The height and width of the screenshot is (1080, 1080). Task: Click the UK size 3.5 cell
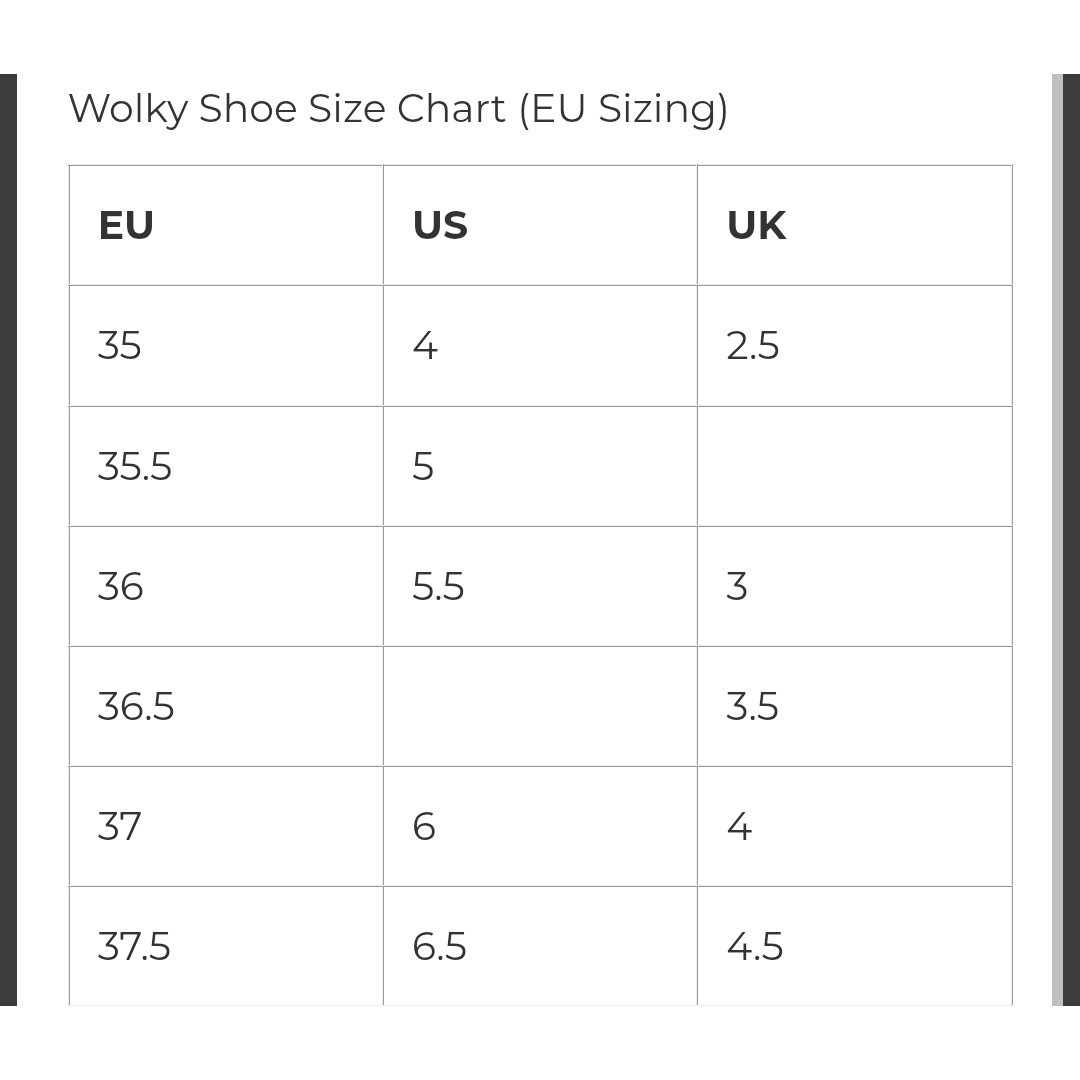855,706
